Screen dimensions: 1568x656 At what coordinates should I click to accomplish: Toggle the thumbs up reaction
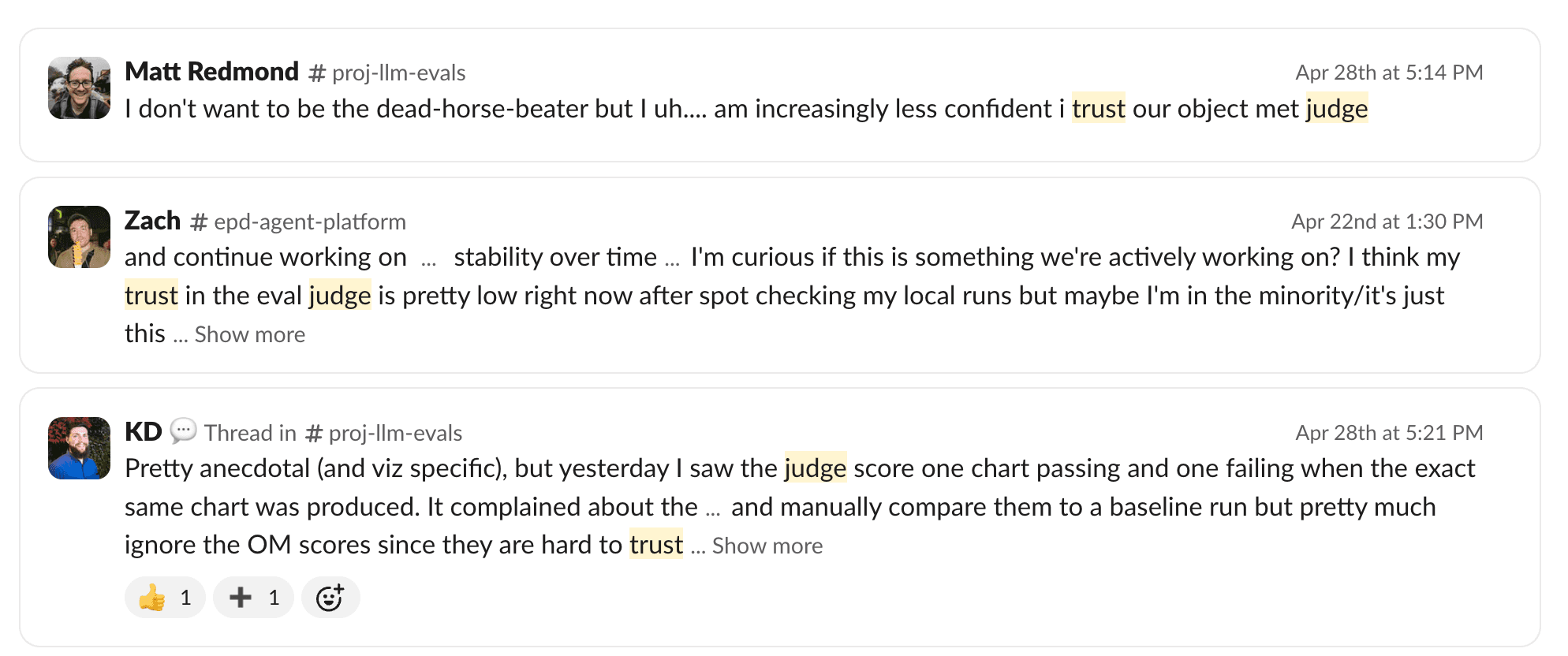pyautogui.click(x=165, y=598)
